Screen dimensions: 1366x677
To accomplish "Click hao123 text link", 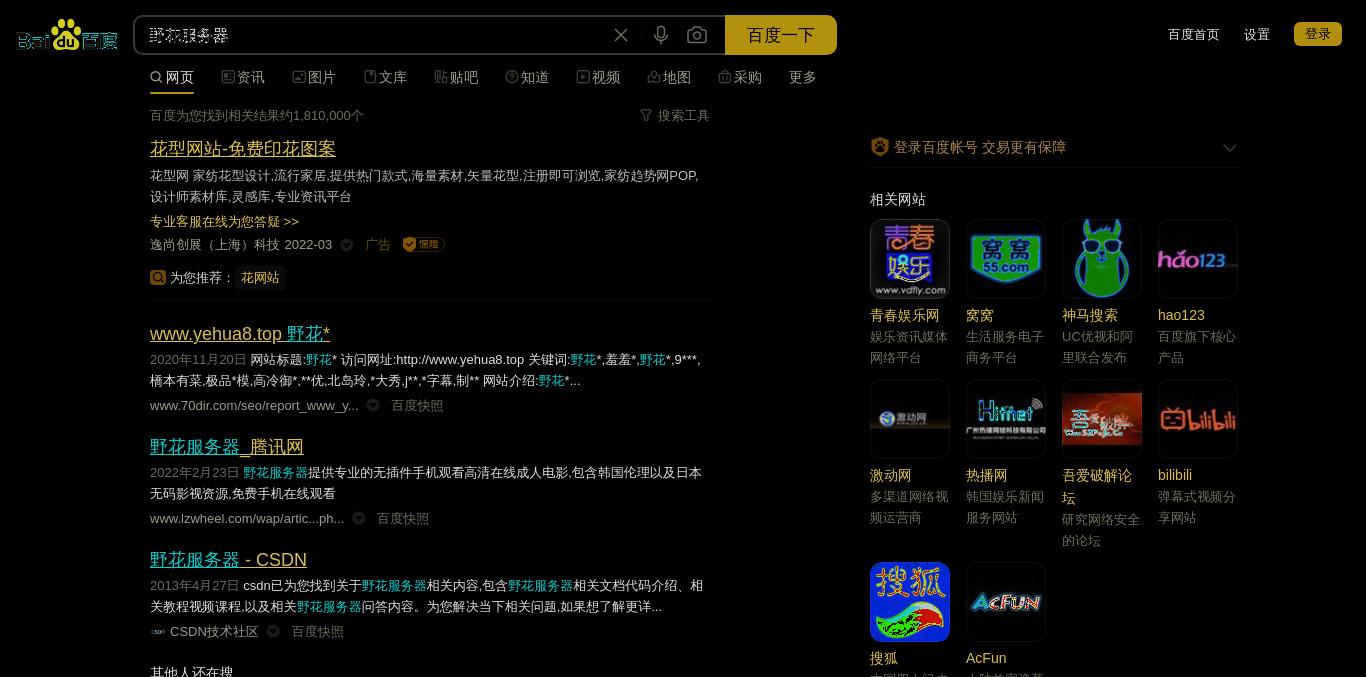I will [x=1182, y=315].
